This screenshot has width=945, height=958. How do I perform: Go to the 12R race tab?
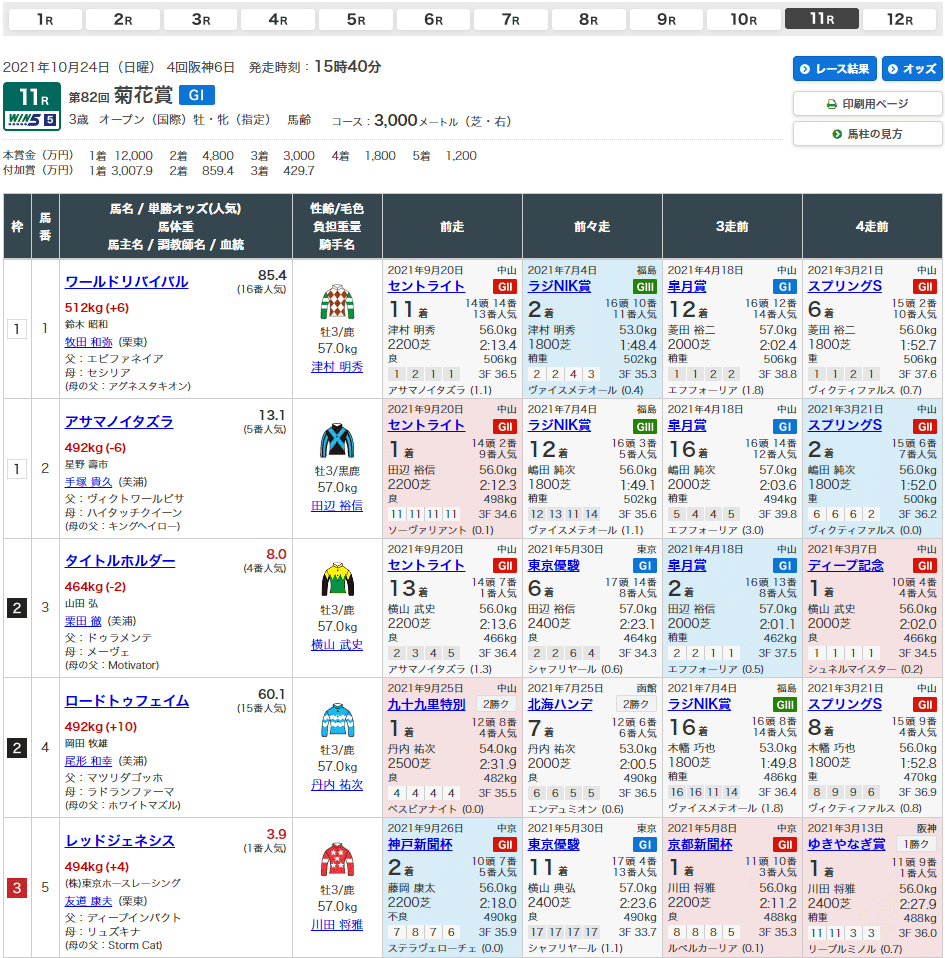pos(899,20)
